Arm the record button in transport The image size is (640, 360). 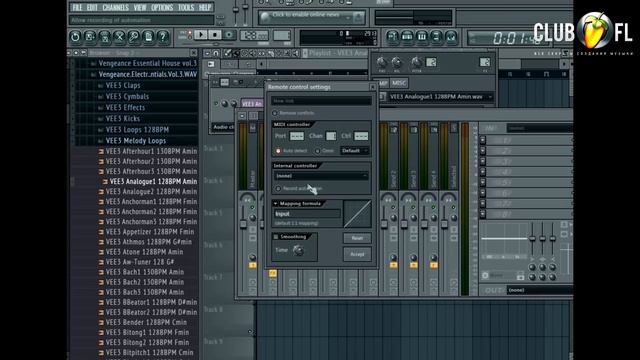(x=229, y=35)
